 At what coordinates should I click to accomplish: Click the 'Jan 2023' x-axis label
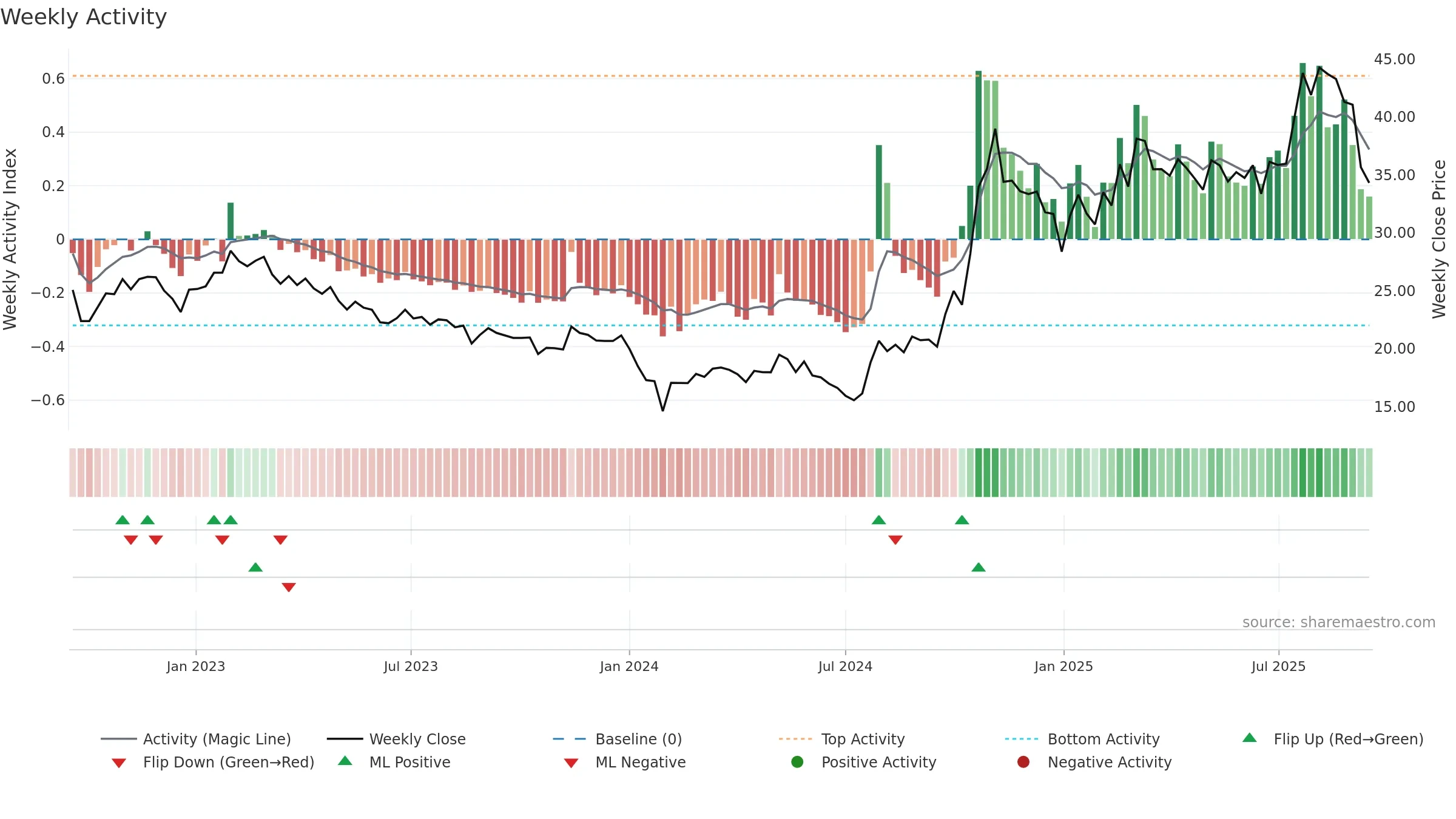click(x=196, y=666)
